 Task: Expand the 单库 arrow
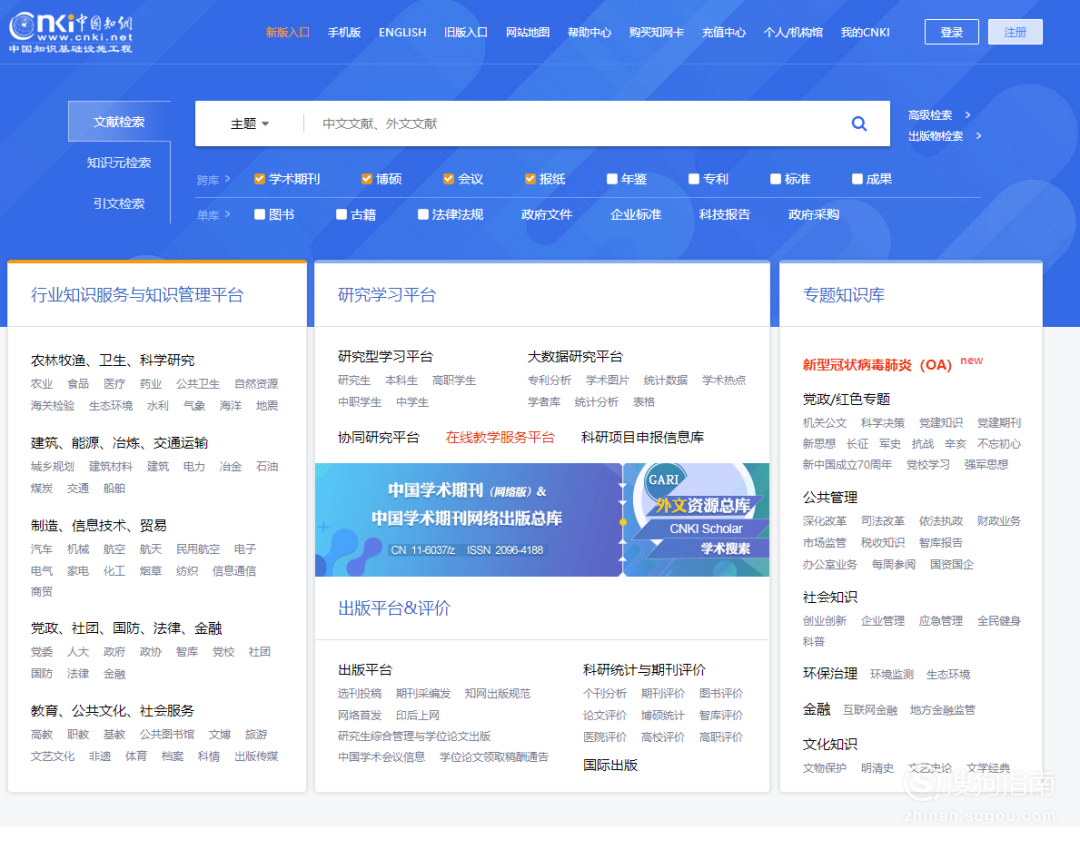(227, 214)
